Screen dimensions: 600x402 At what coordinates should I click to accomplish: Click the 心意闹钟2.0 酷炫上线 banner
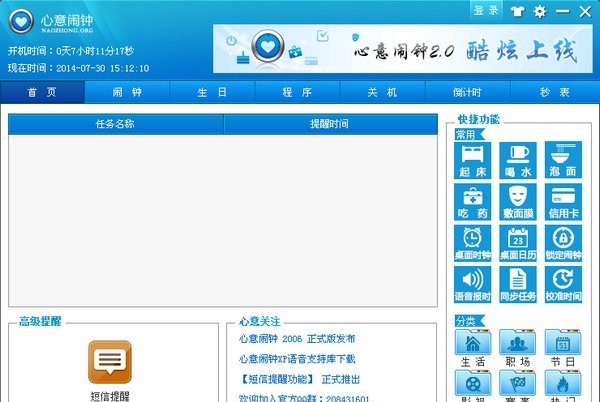(403, 49)
